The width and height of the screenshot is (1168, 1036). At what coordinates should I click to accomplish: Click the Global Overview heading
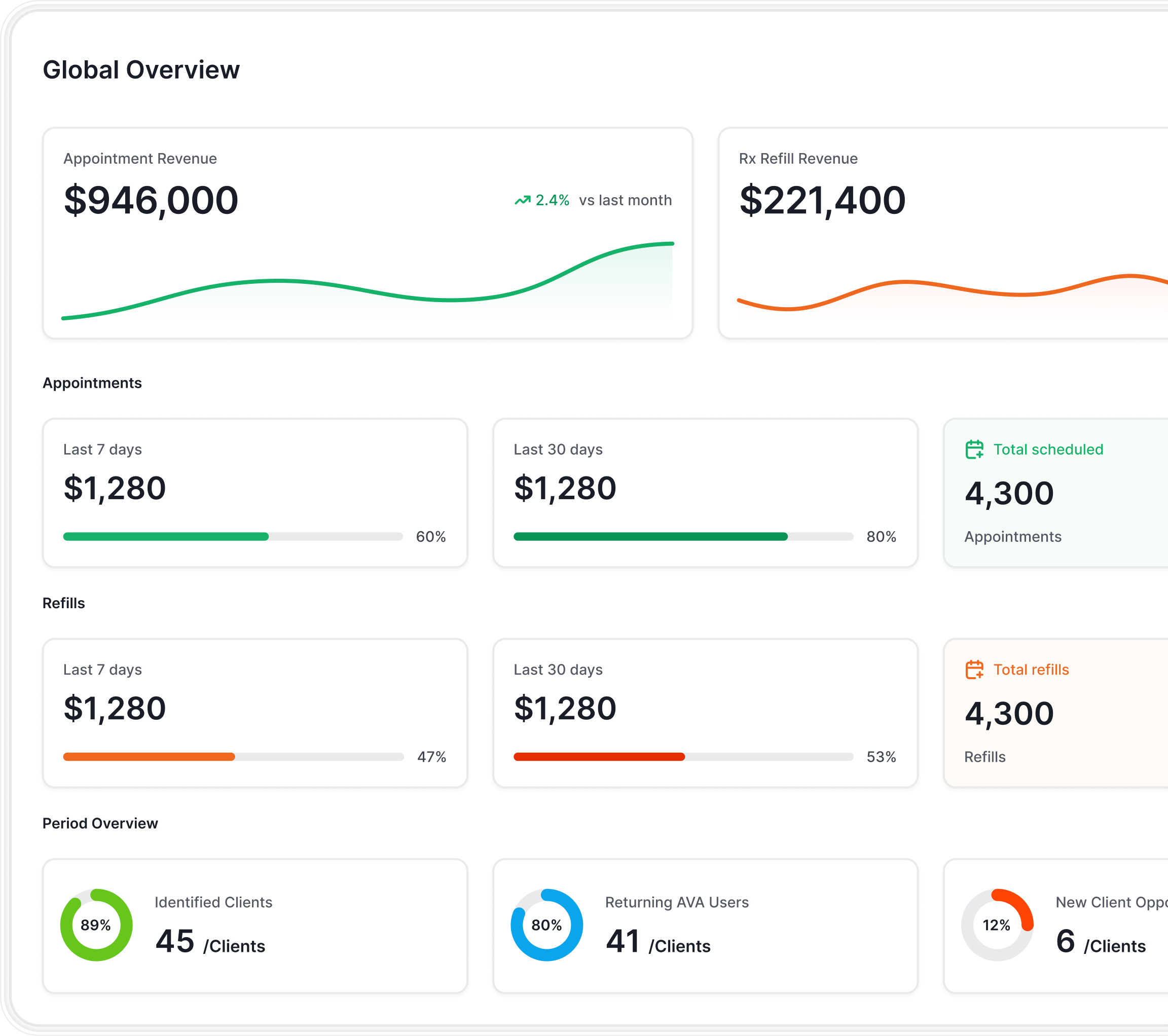pos(141,70)
